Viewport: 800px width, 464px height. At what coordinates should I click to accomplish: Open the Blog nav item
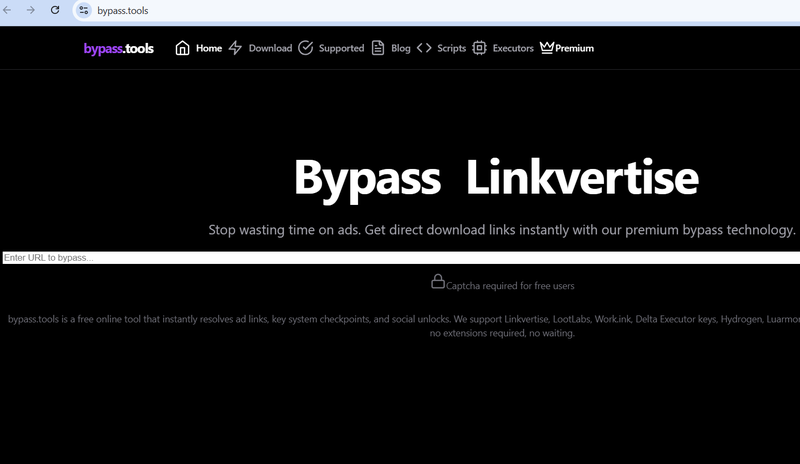coord(401,48)
